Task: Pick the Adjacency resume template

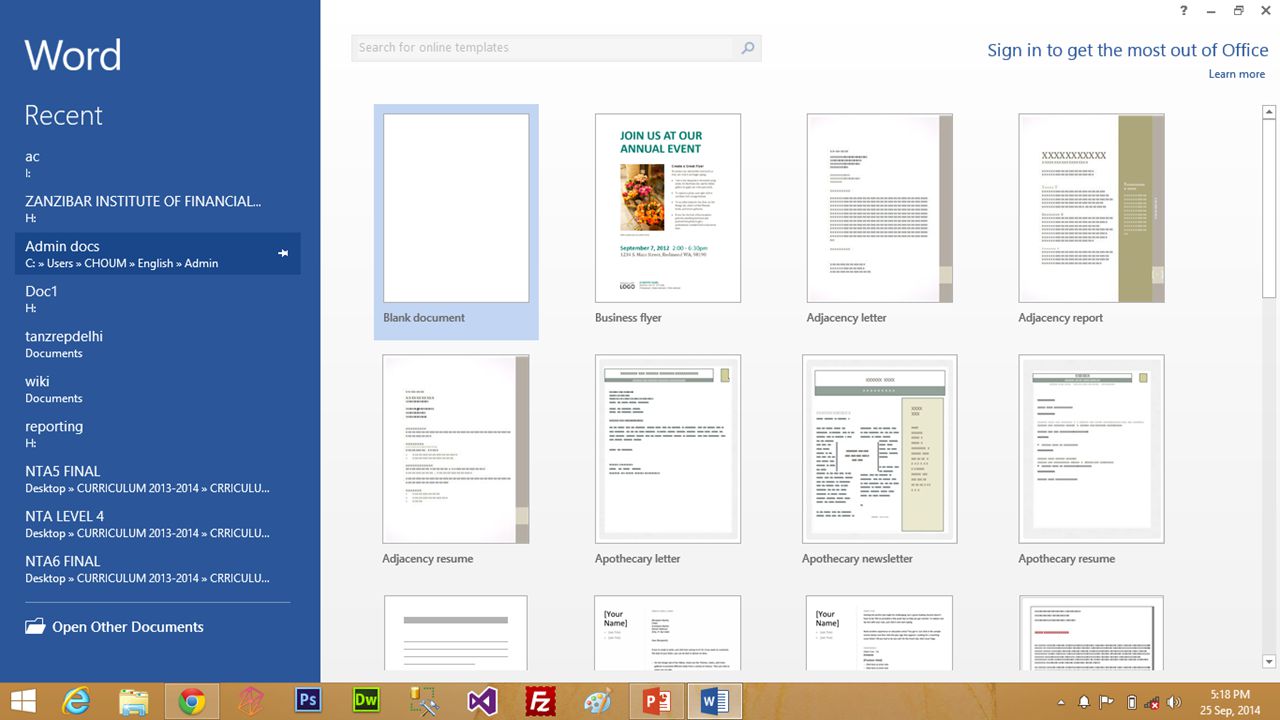Action: click(456, 460)
